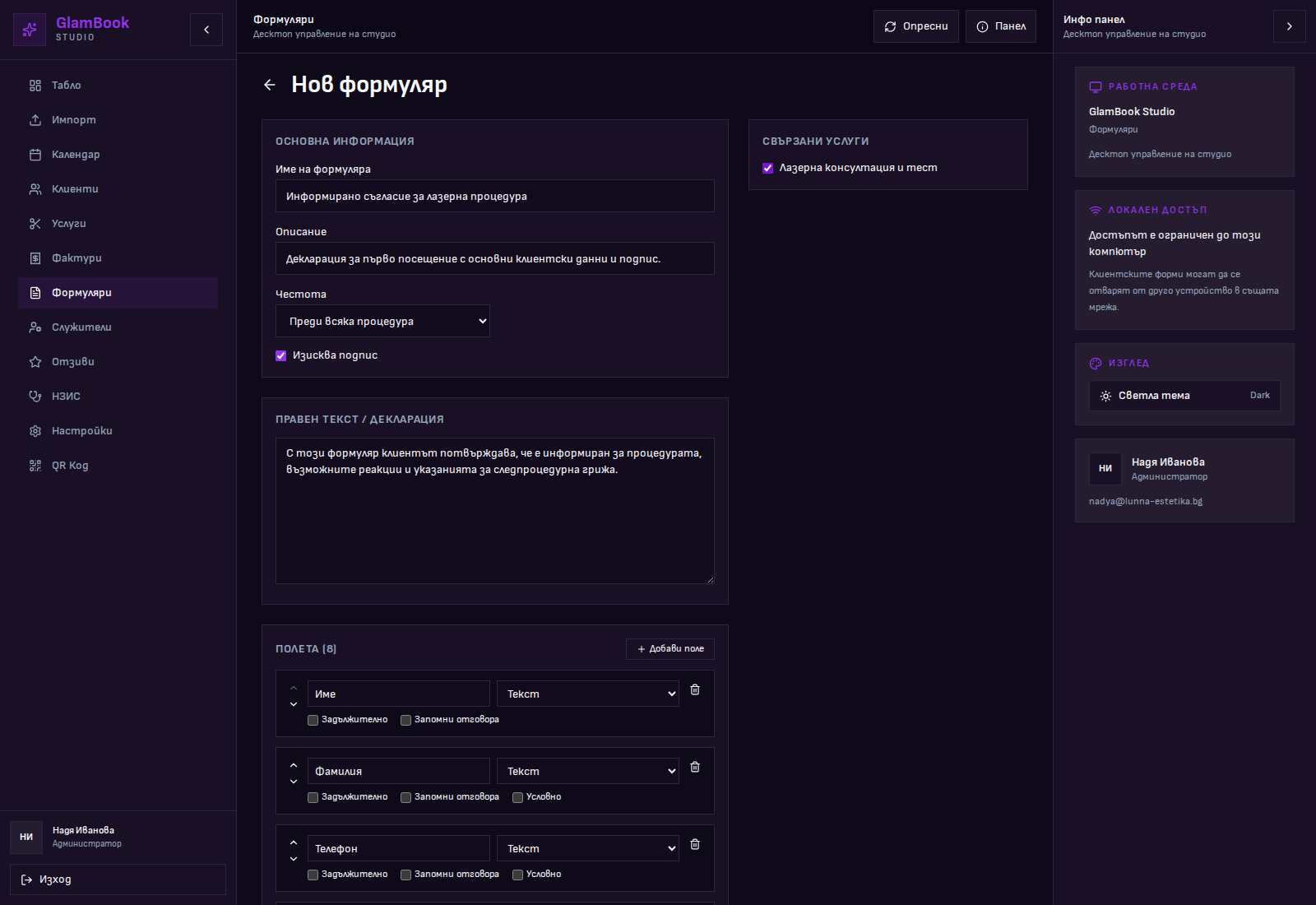Open the Фактури section
This screenshot has width=1316, height=905.
(x=76, y=258)
